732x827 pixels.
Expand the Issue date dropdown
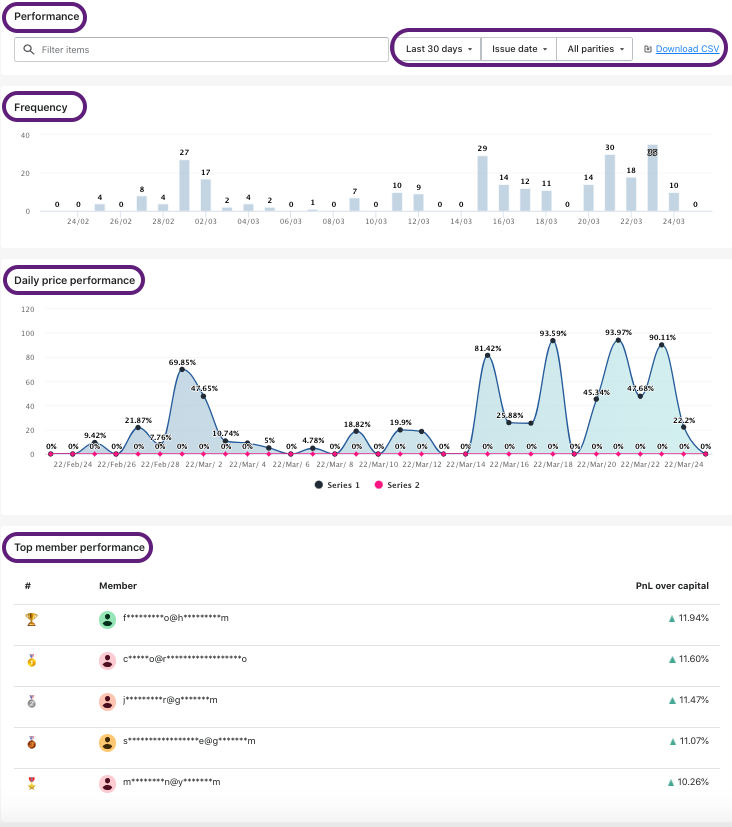(519, 49)
